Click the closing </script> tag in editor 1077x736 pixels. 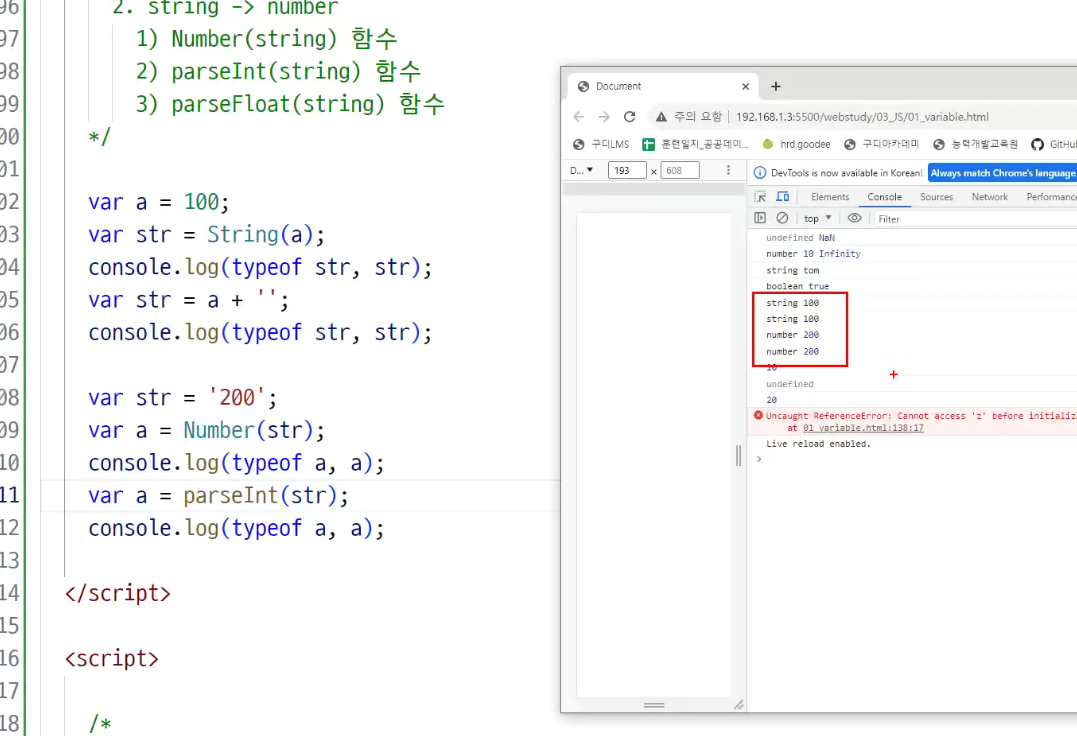(117, 593)
